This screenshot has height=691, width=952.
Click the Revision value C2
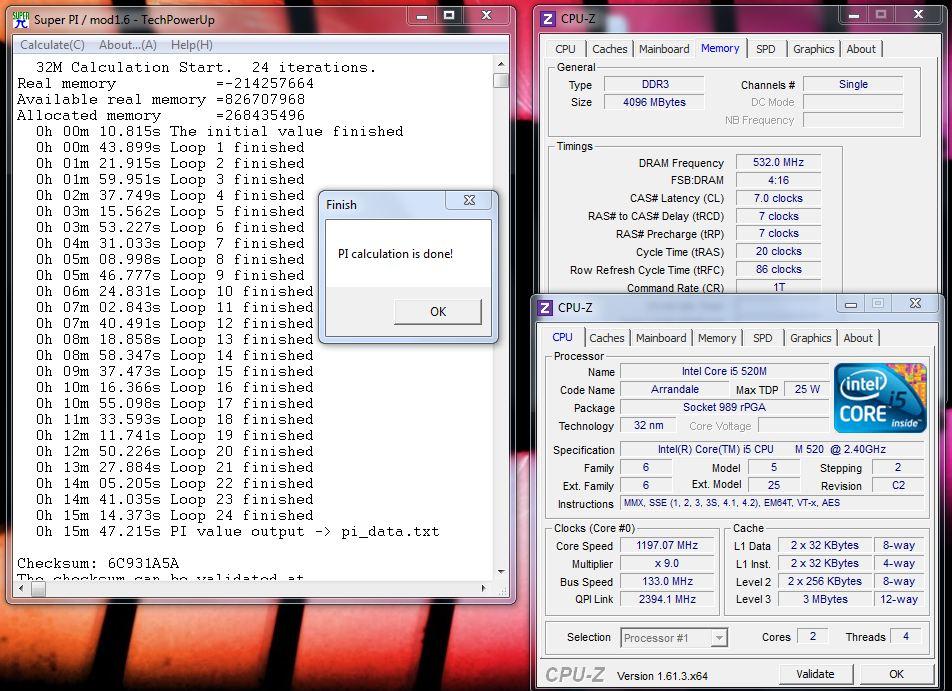click(x=898, y=485)
